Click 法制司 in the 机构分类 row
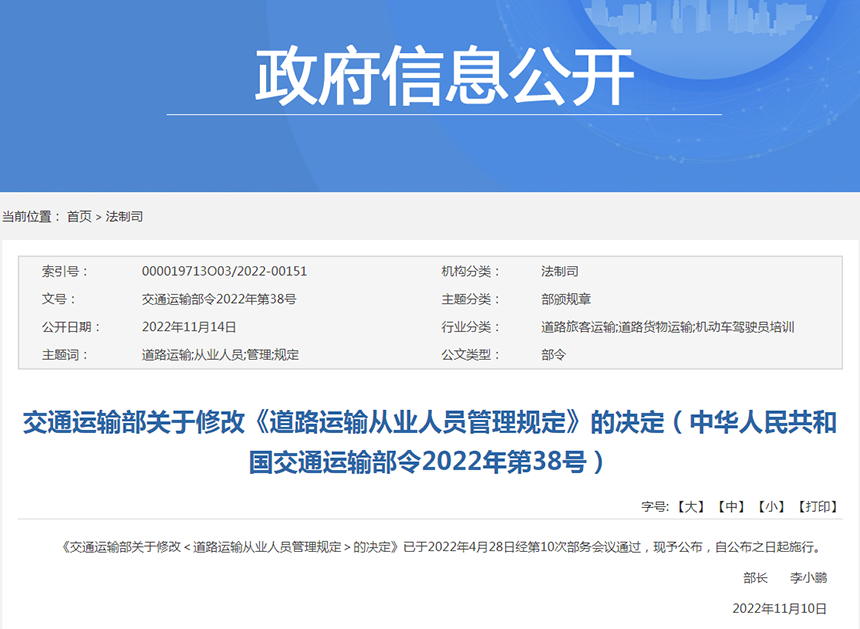The image size is (860, 629). [559, 271]
